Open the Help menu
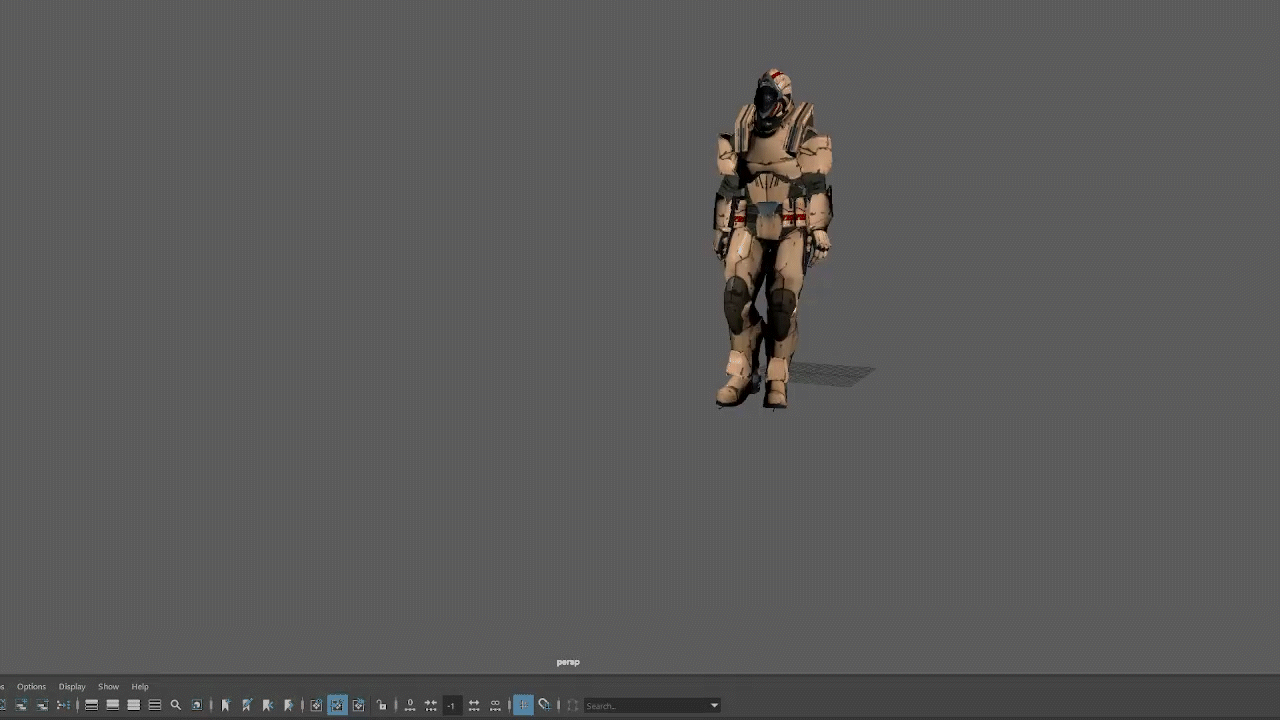This screenshot has width=1280, height=720. (x=140, y=686)
